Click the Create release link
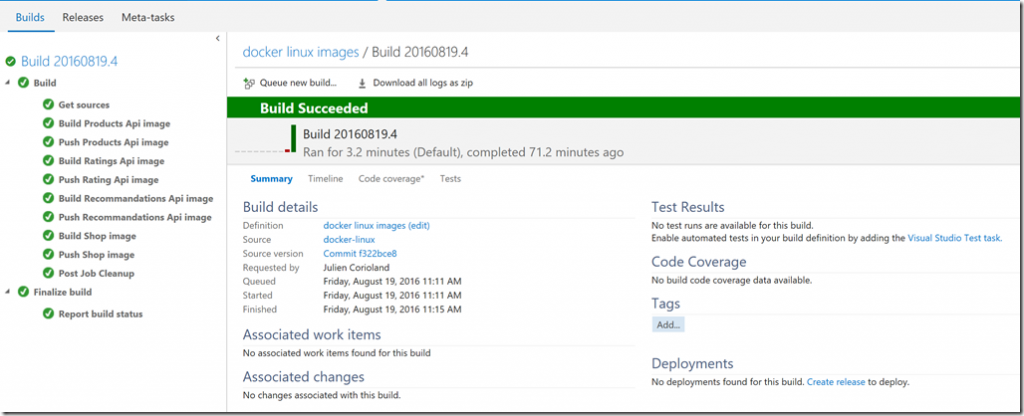This screenshot has width=1024, height=416. point(836,382)
